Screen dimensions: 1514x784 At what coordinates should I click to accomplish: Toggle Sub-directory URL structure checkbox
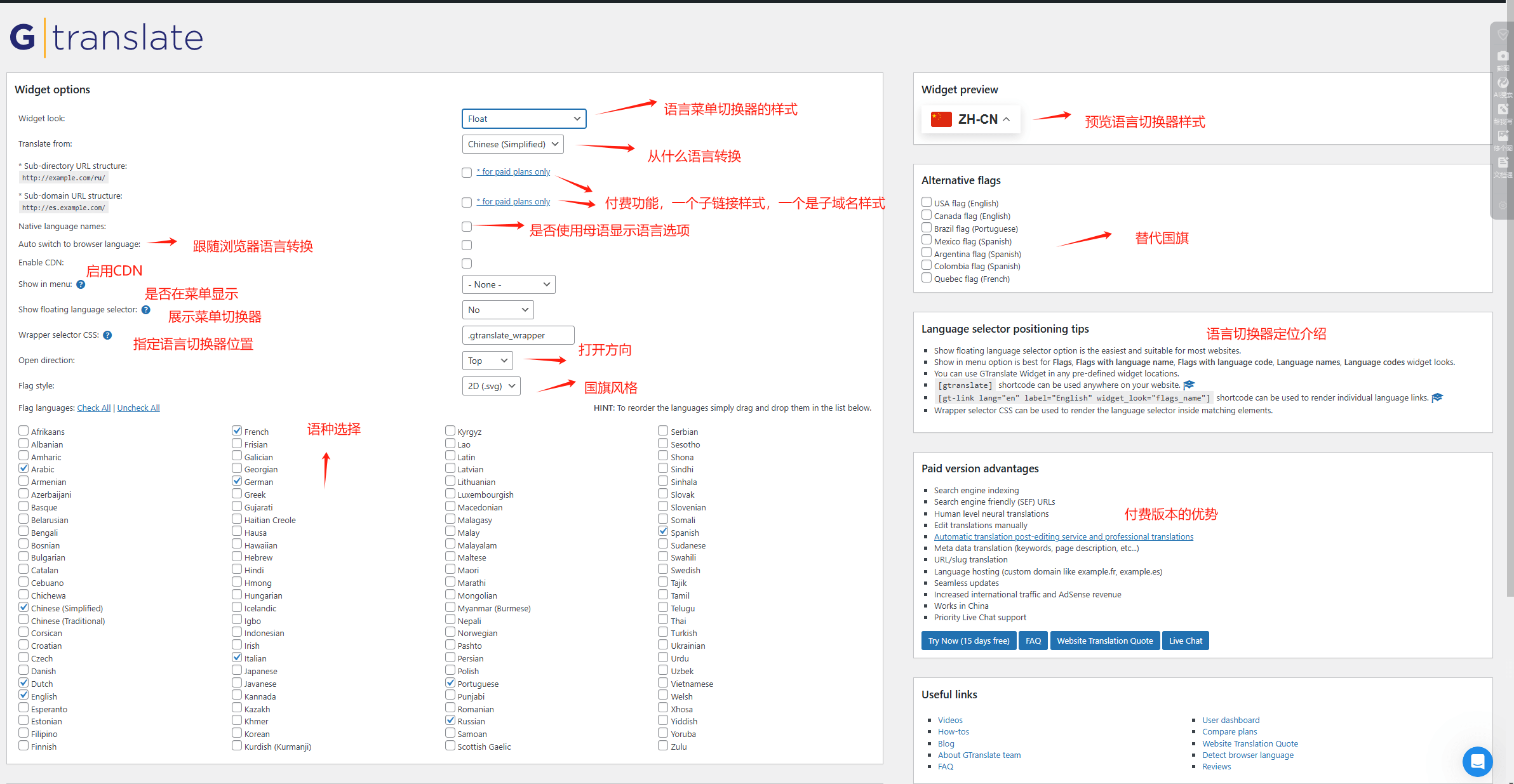click(467, 173)
